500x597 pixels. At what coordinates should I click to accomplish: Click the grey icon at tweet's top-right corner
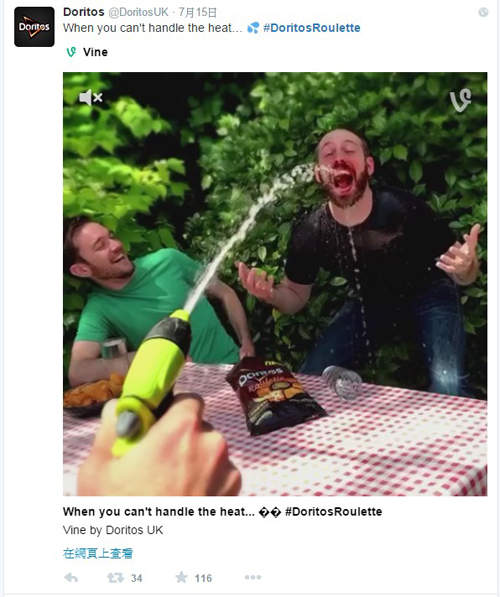click(483, 12)
